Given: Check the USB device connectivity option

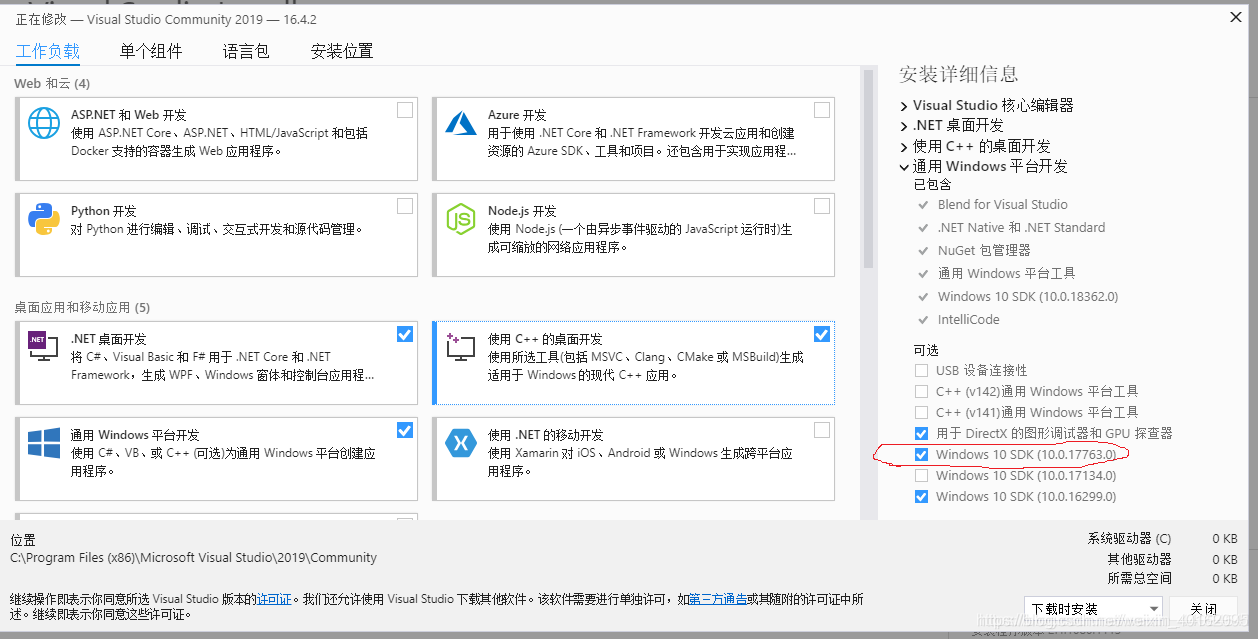Looking at the screenshot, I should click(x=921, y=370).
